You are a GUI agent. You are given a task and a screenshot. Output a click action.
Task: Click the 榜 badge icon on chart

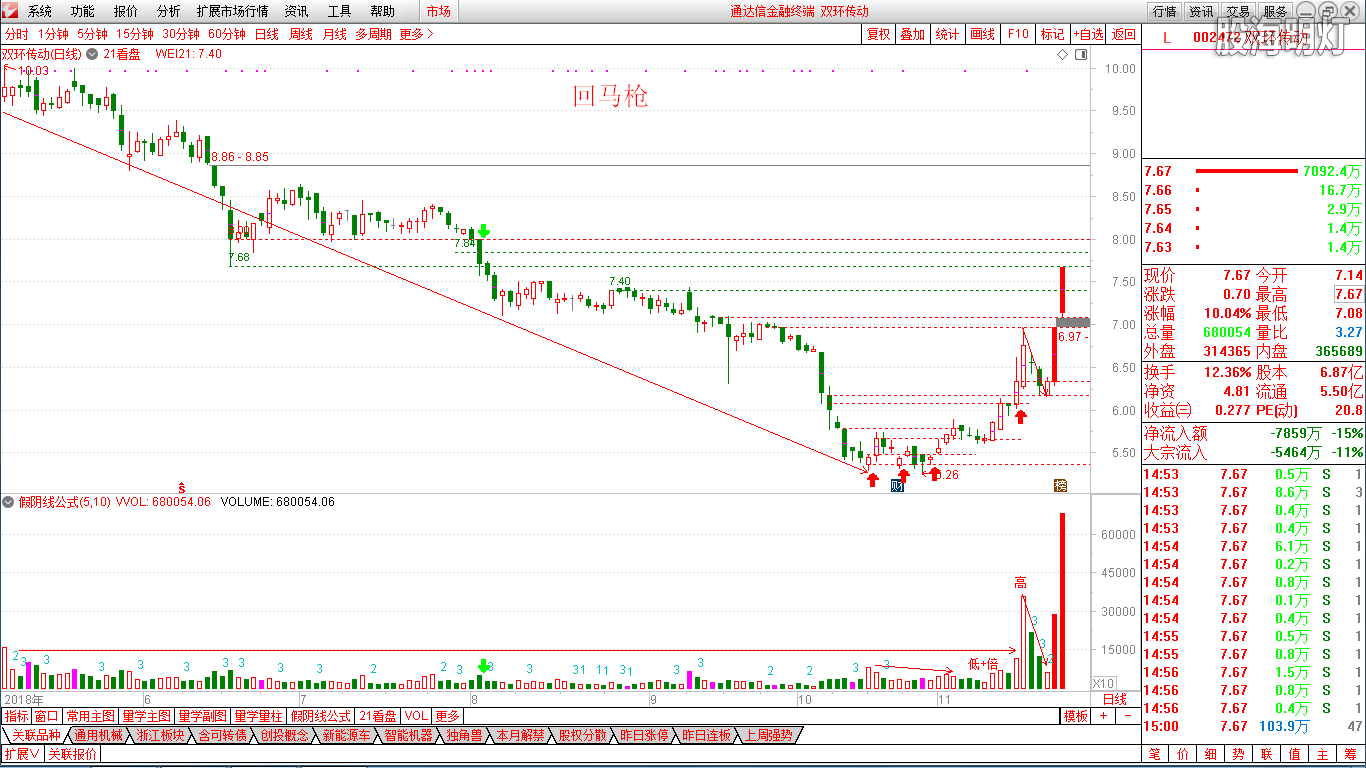pos(1060,486)
